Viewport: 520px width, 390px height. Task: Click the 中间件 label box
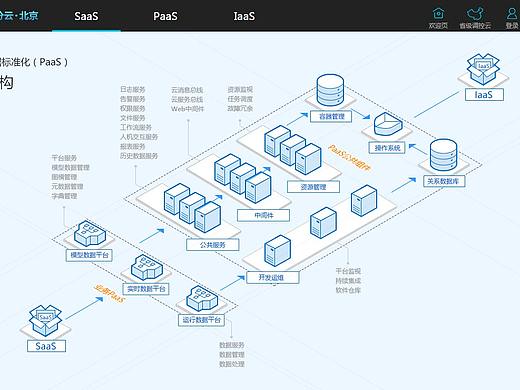point(263,215)
